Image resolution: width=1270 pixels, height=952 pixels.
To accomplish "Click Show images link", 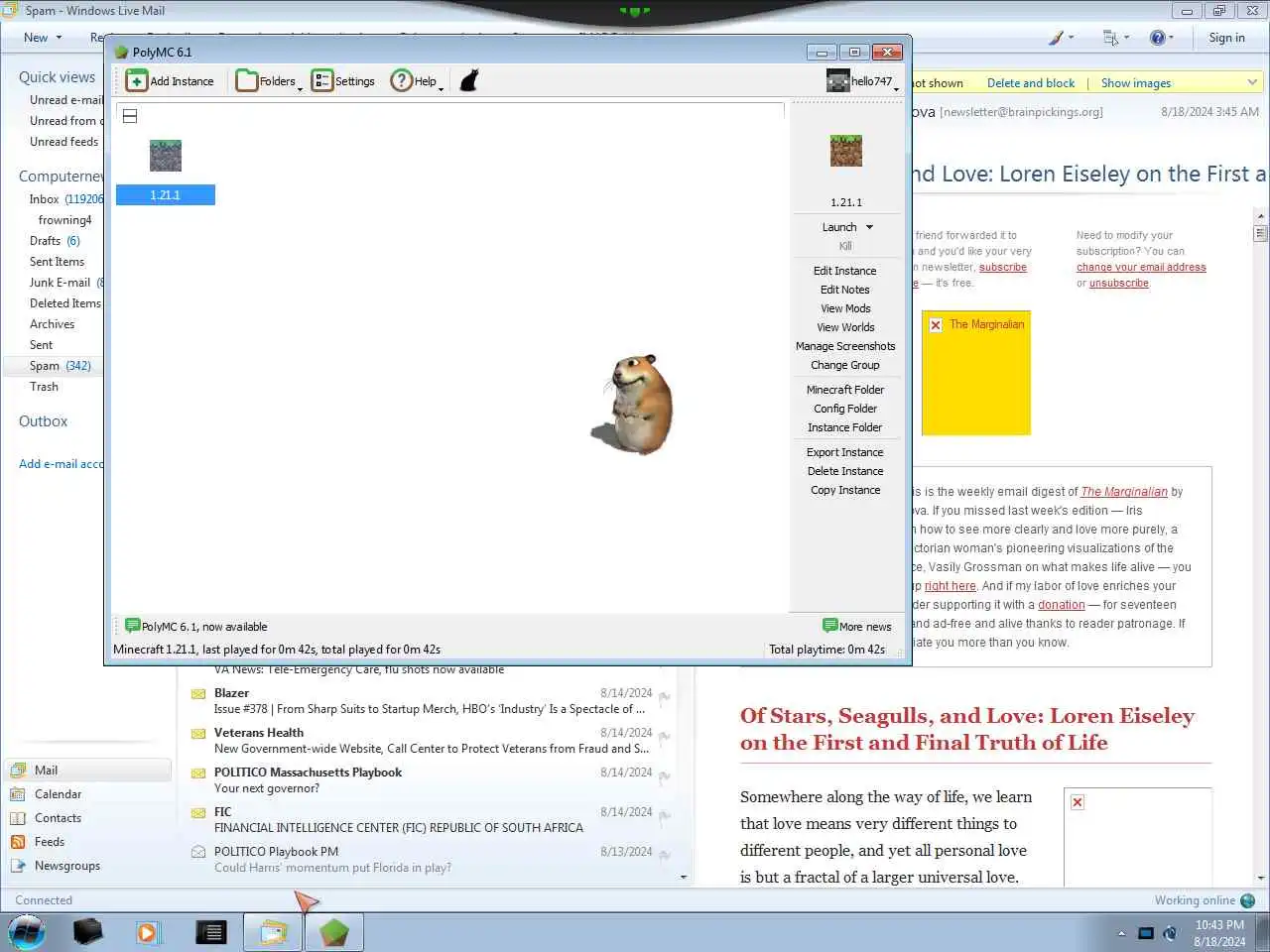I will point(1136,83).
